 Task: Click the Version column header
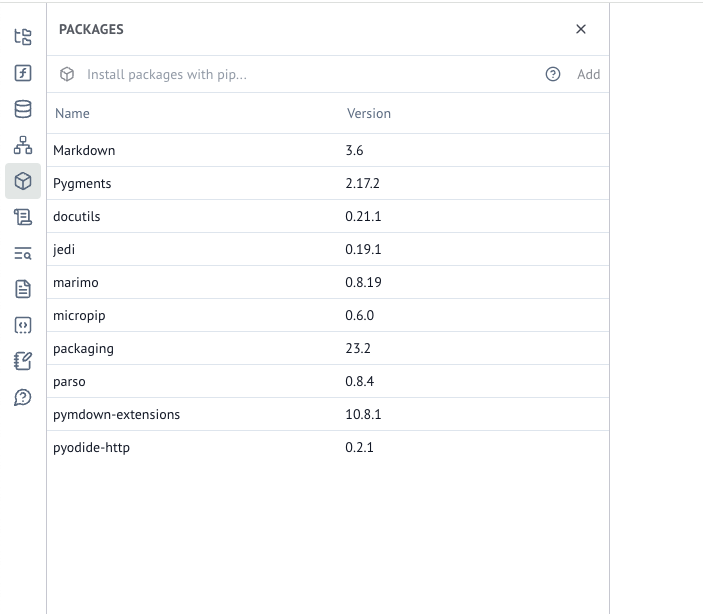369,113
